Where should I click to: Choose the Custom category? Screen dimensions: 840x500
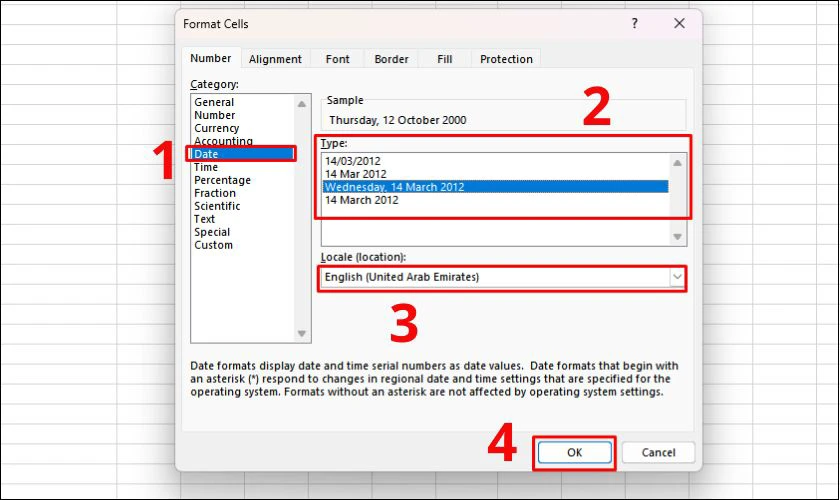[213, 245]
